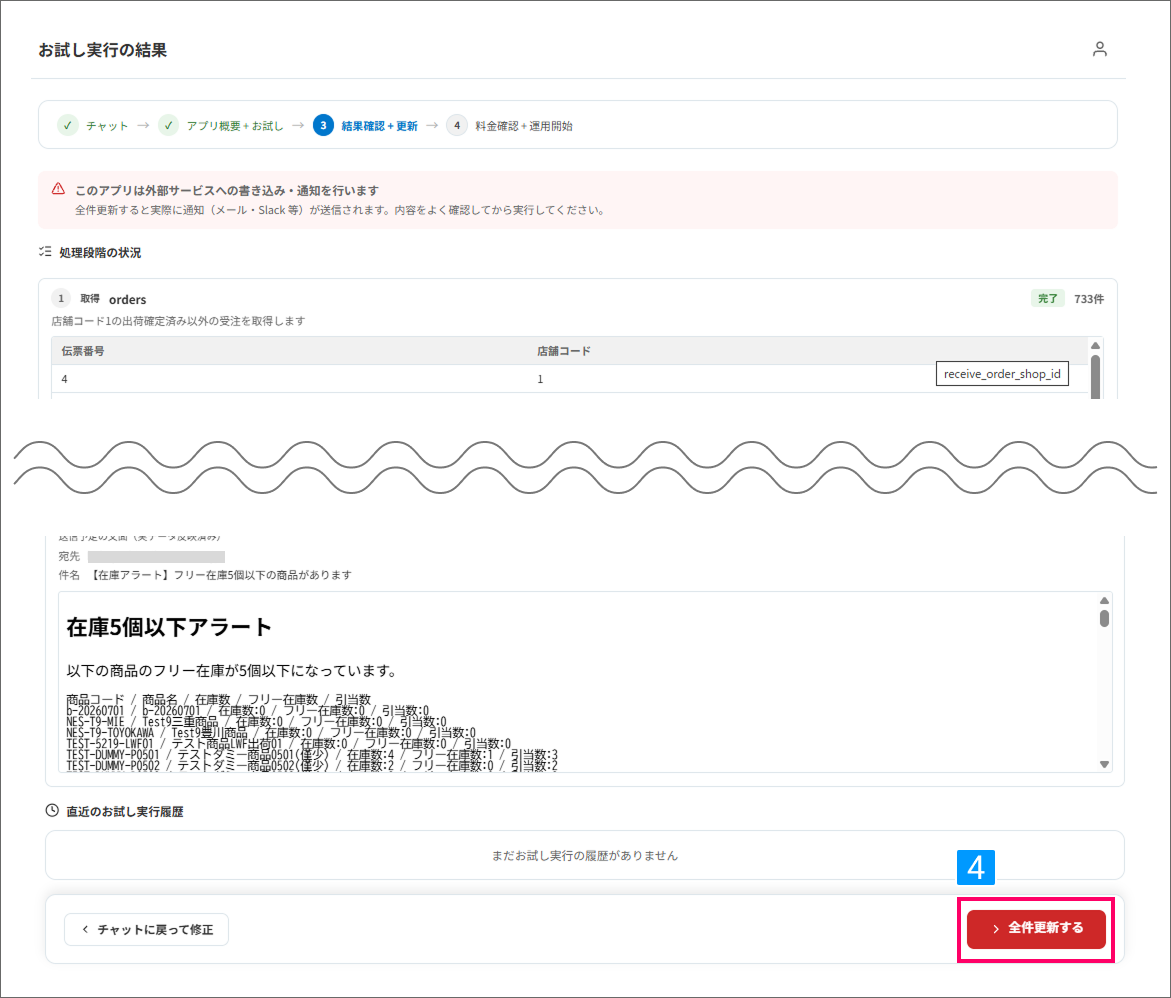Click the NES-T9-TOYOKAWA product row
The image size is (1171, 998).
click(270, 733)
